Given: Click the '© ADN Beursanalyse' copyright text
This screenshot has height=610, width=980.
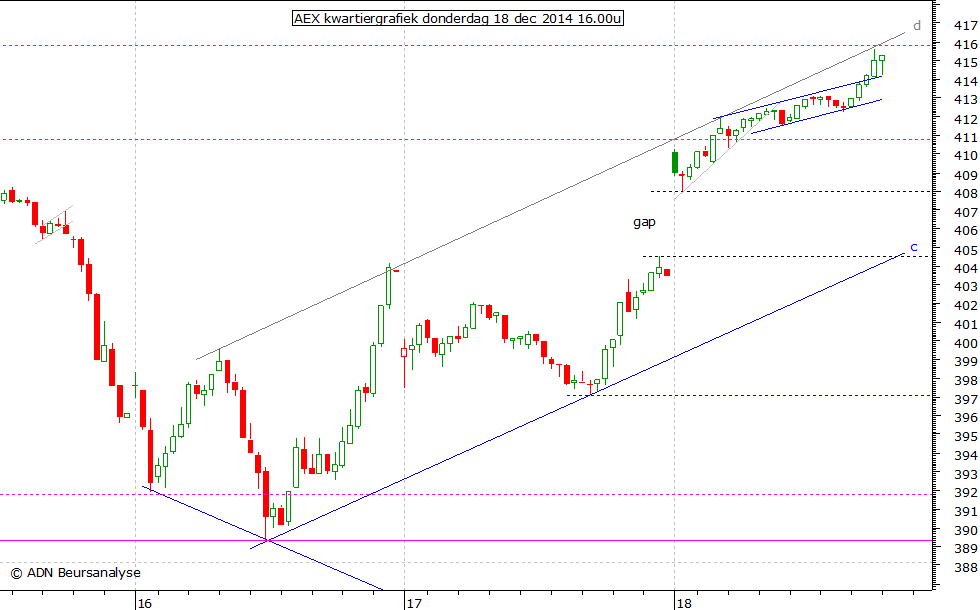Looking at the screenshot, I should 76,572.
